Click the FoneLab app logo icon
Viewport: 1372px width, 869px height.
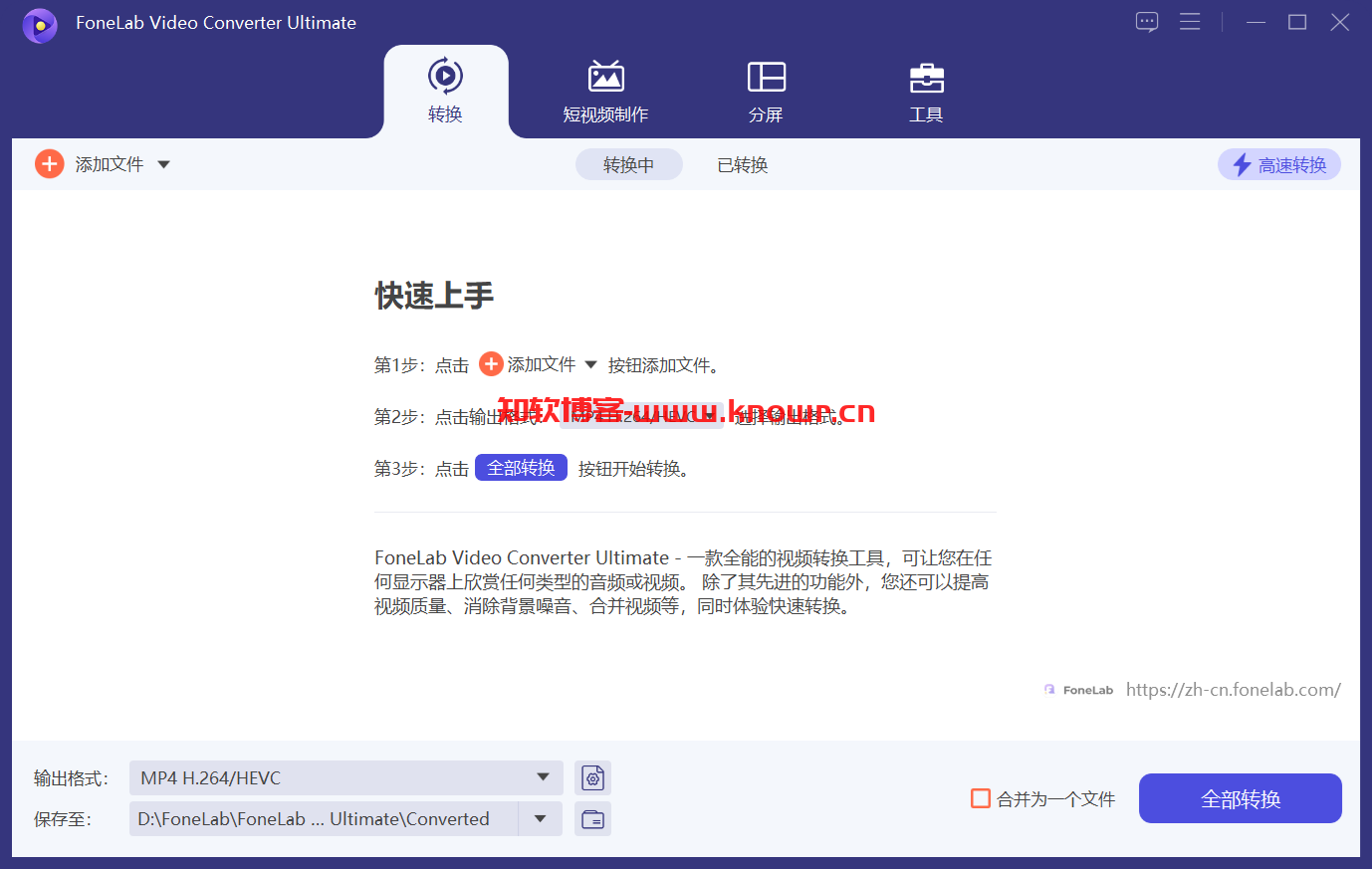coord(40,25)
